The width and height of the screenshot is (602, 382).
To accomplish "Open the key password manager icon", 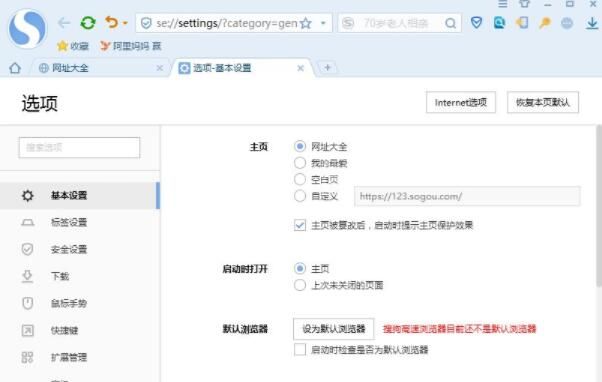I will coord(544,23).
